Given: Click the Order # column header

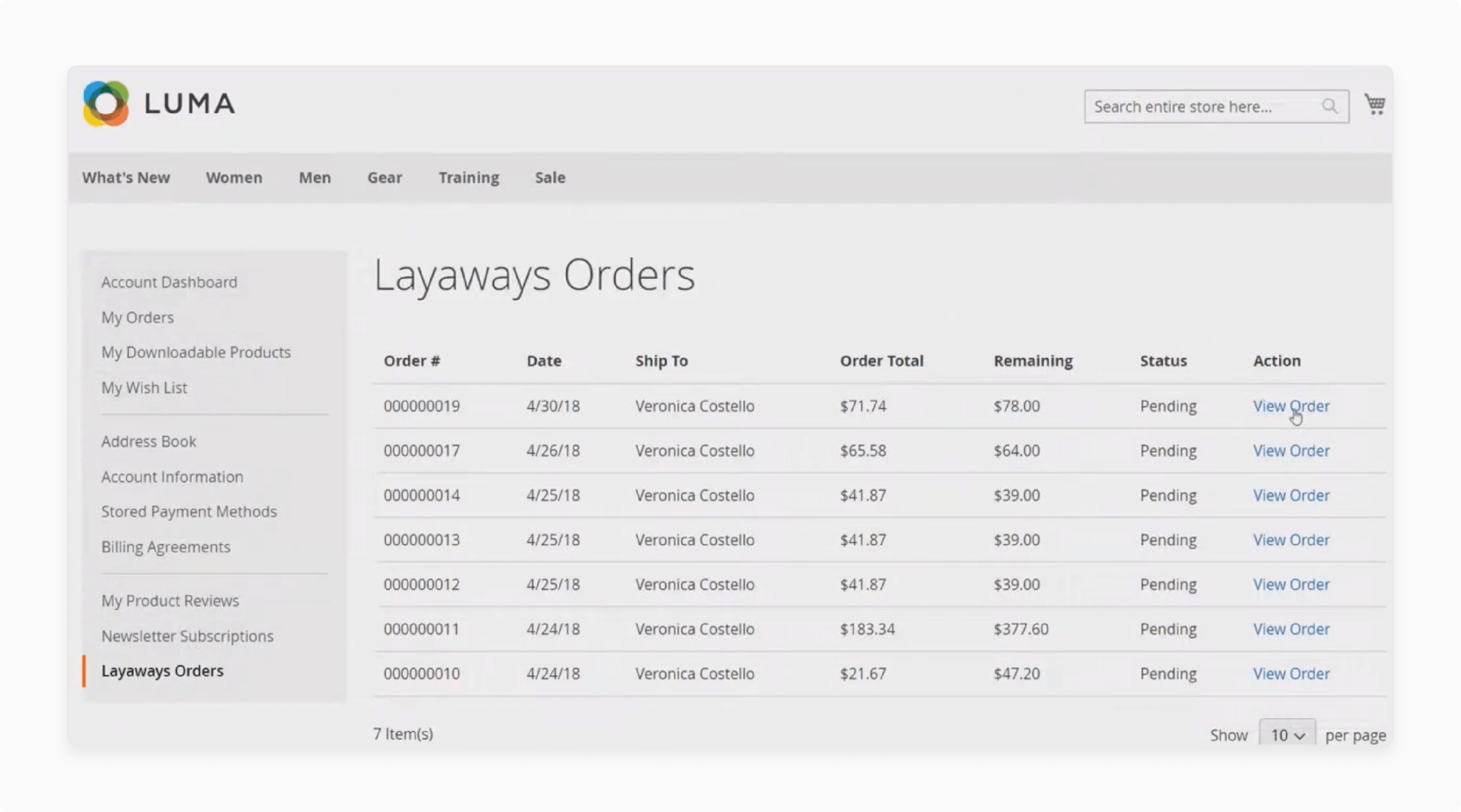Looking at the screenshot, I should coord(412,361).
